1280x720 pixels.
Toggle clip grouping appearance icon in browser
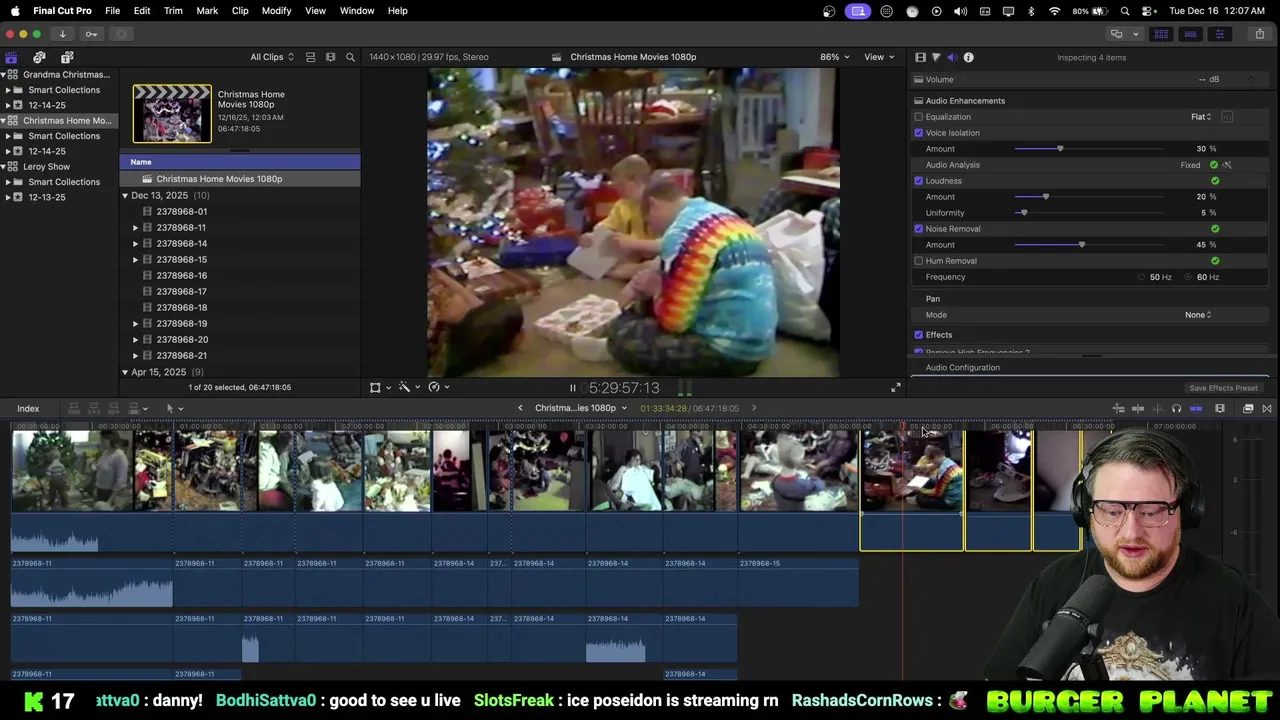[310, 57]
